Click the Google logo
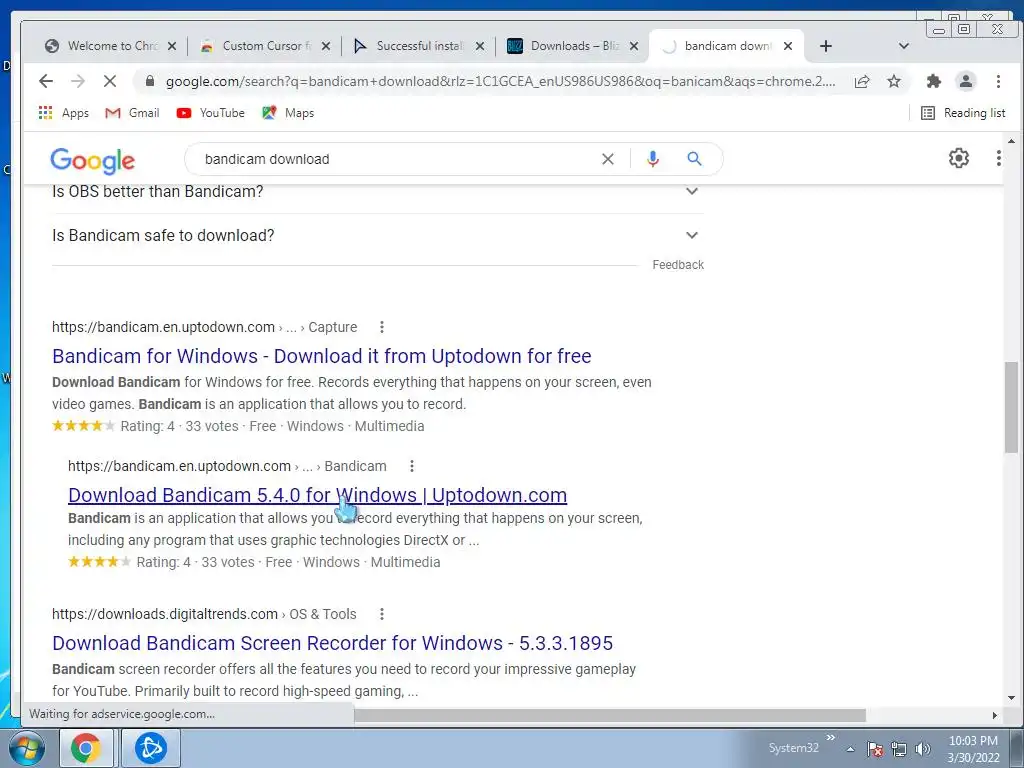1024x768 pixels. pos(93,160)
